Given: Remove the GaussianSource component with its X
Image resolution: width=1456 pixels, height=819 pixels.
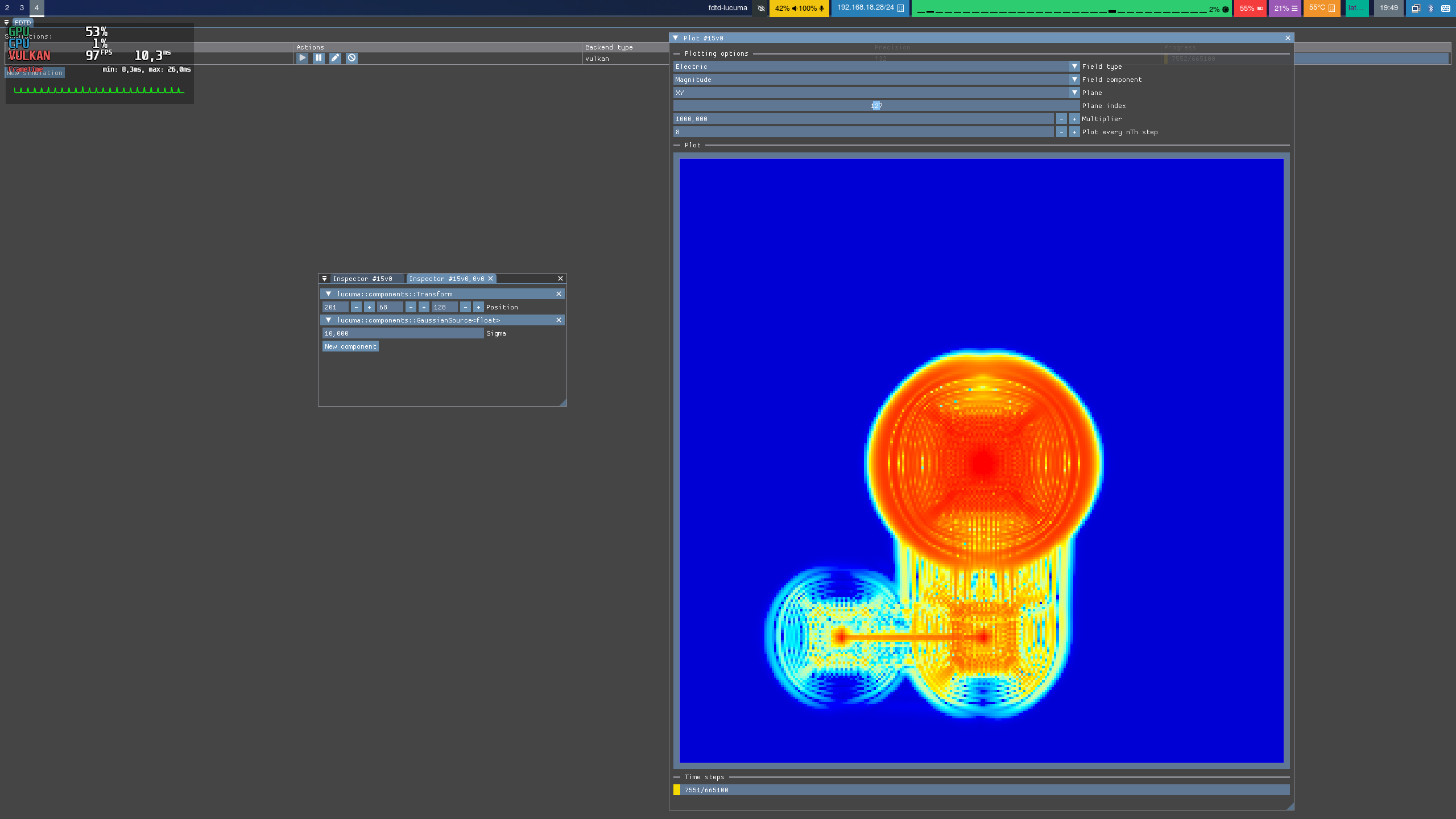Looking at the screenshot, I should (x=559, y=320).
